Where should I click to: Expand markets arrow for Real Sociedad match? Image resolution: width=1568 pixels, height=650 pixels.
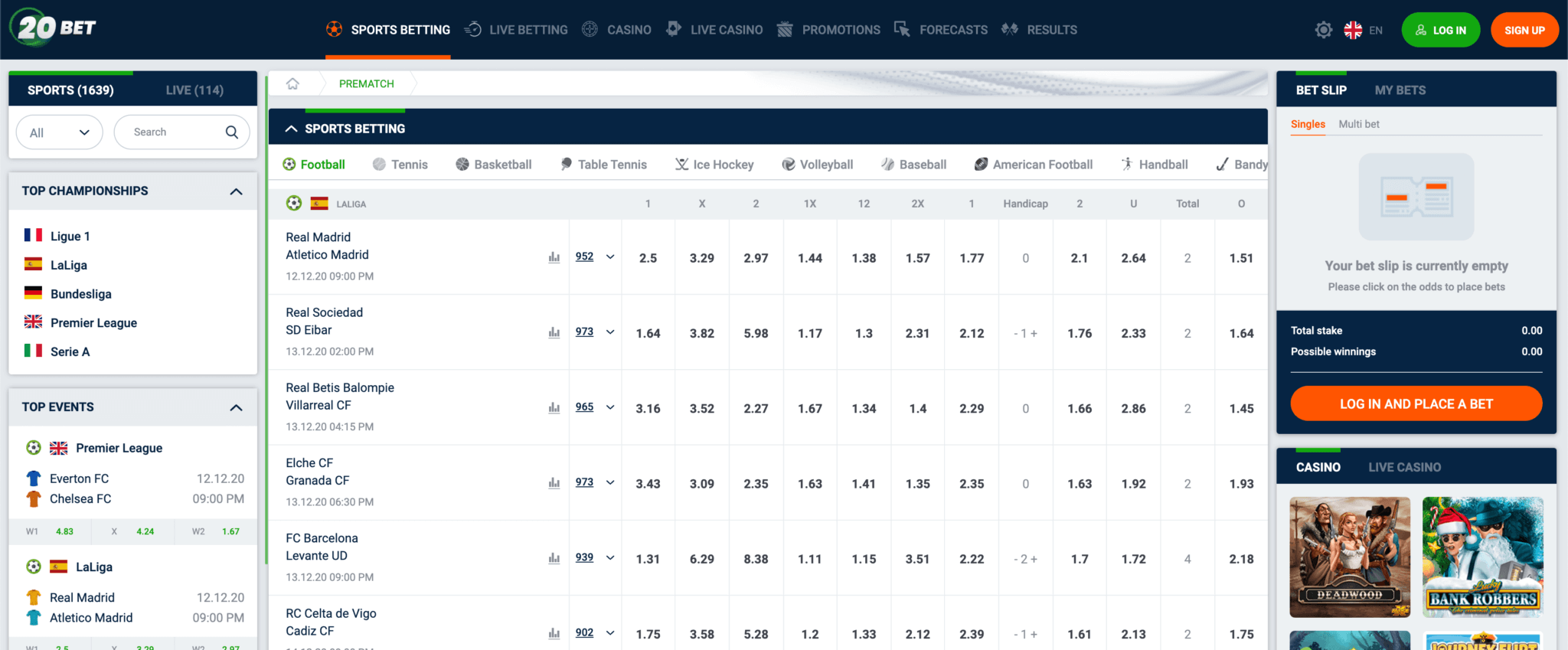pyautogui.click(x=610, y=332)
